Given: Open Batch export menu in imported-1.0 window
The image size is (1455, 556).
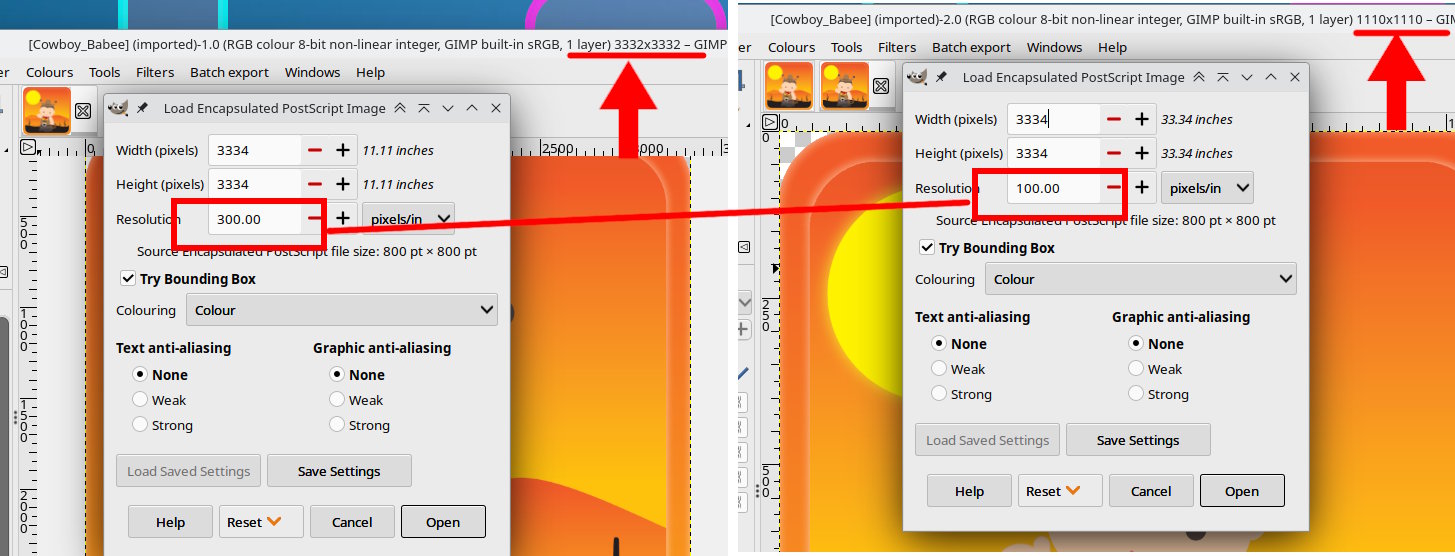Looking at the screenshot, I should 229,72.
